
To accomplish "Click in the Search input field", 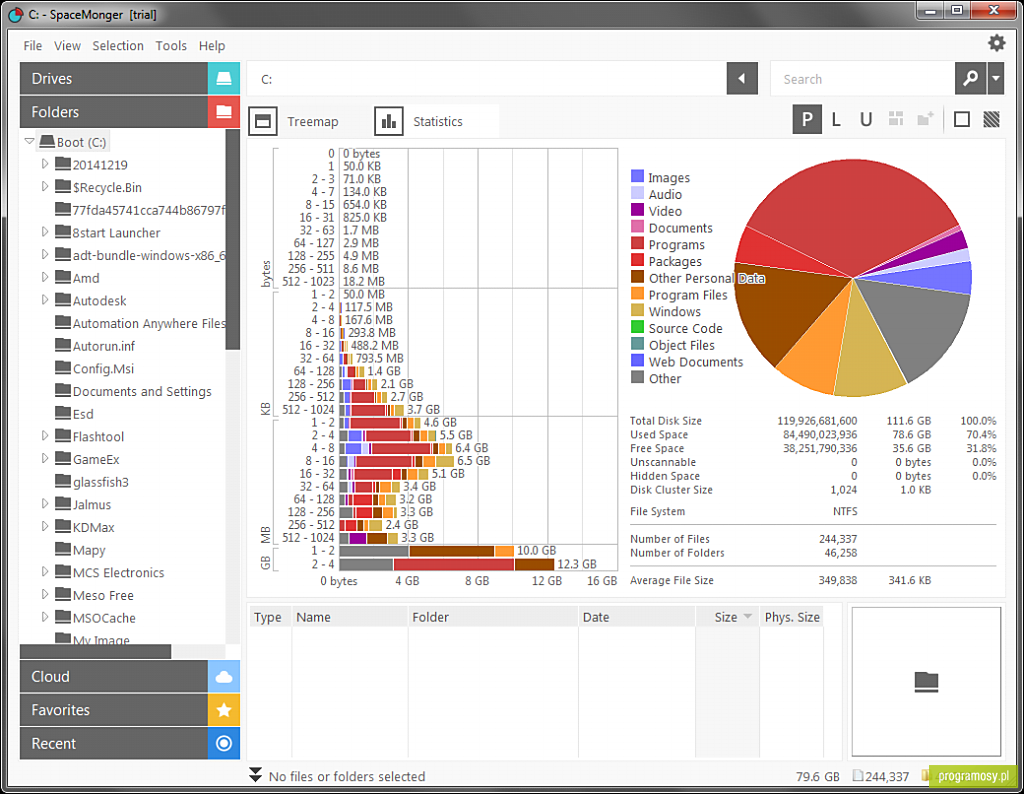I will pos(862,79).
